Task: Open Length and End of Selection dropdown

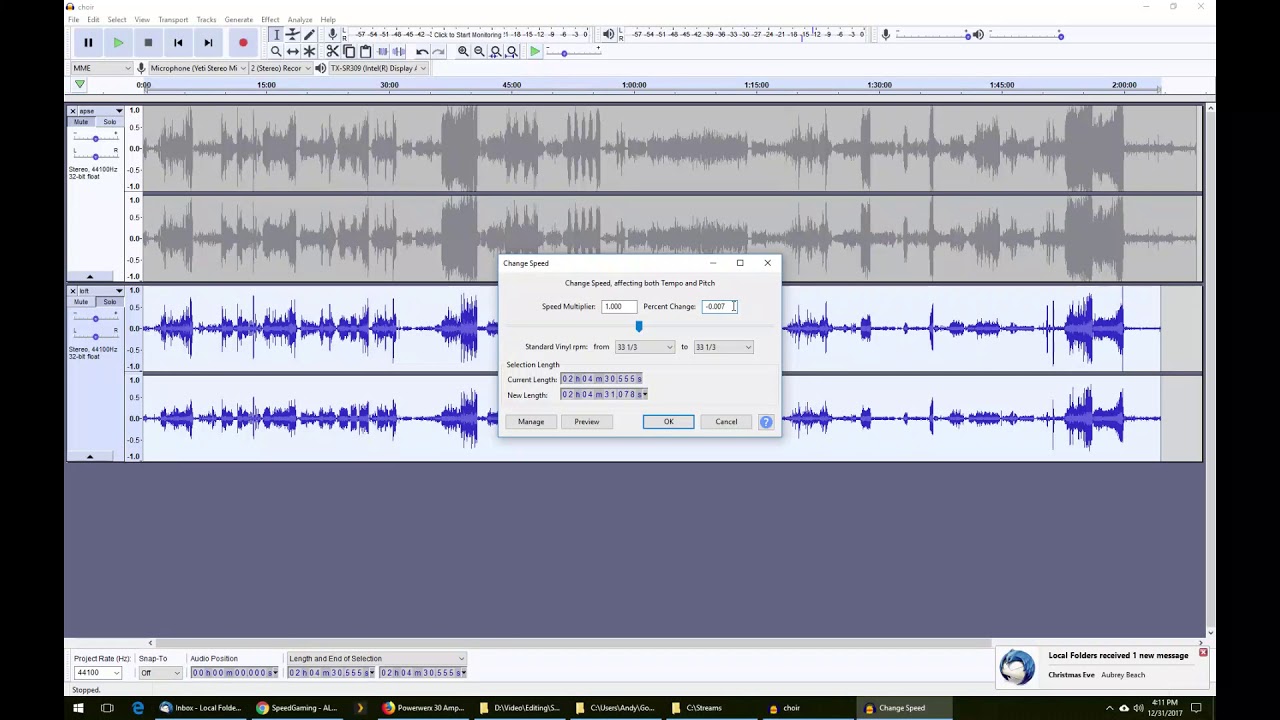Action: [377, 659]
